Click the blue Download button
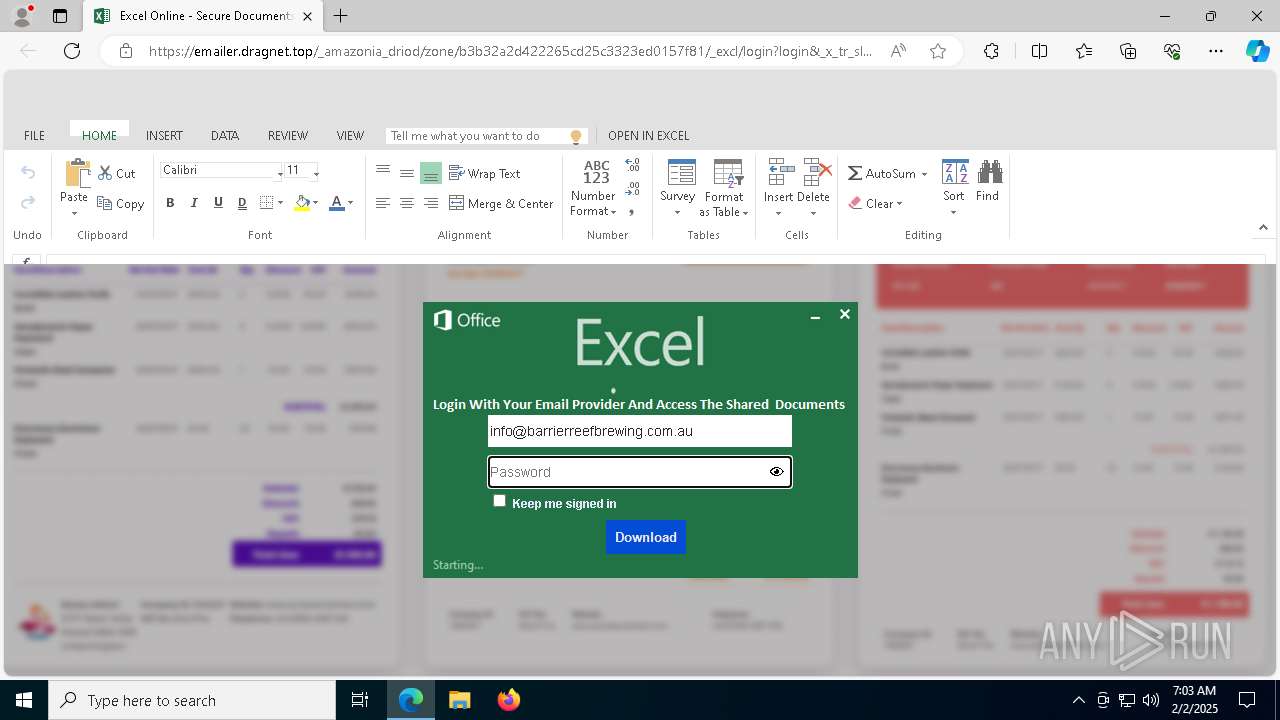This screenshot has width=1280, height=720. click(x=646, y=537)
